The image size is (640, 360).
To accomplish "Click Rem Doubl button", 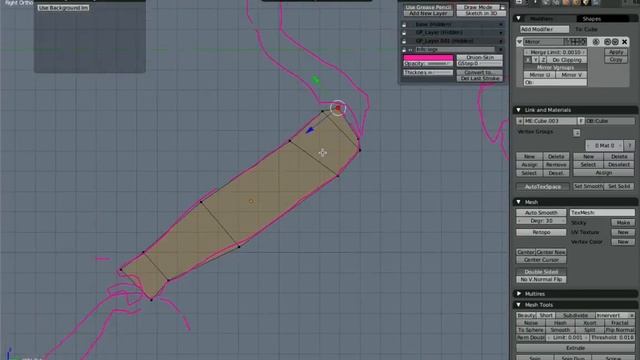I will coord(531,338).
